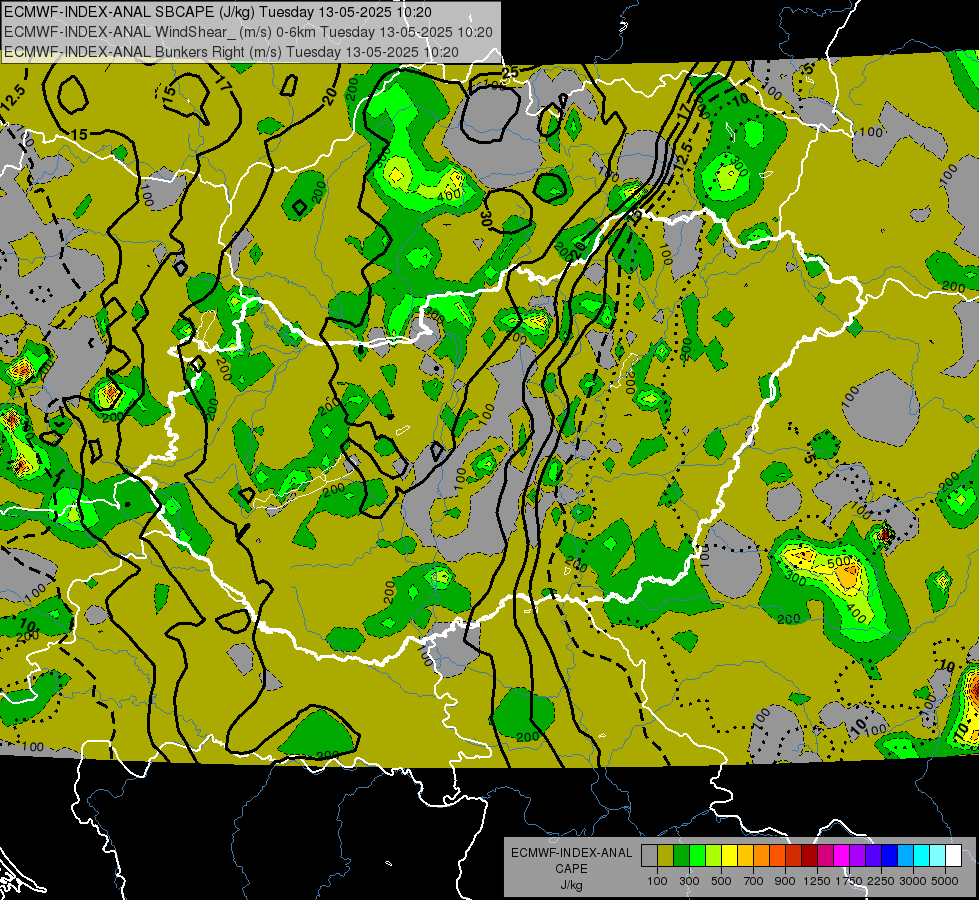Image resolution: width=979 pixels, height=900 pixels.
Task: Select the bright green legend swatch
Action: (697, 855)
